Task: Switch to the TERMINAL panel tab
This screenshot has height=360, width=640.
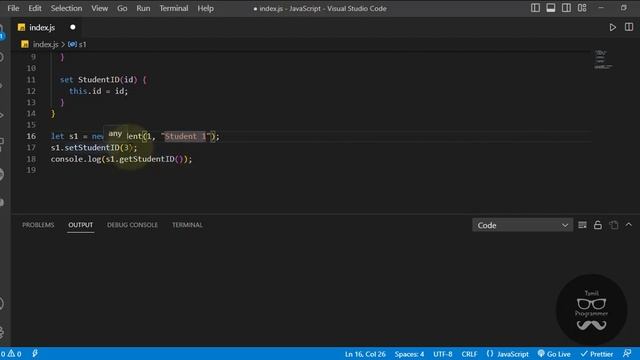Action: 187,225
